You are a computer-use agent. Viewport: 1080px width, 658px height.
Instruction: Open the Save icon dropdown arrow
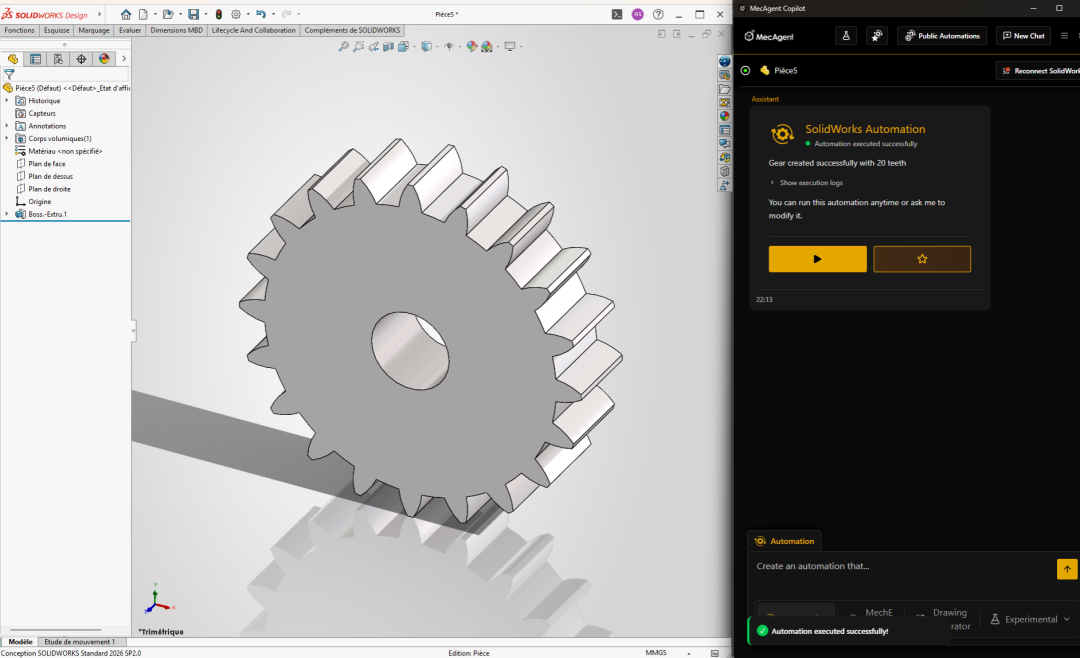tap(205, 14)
